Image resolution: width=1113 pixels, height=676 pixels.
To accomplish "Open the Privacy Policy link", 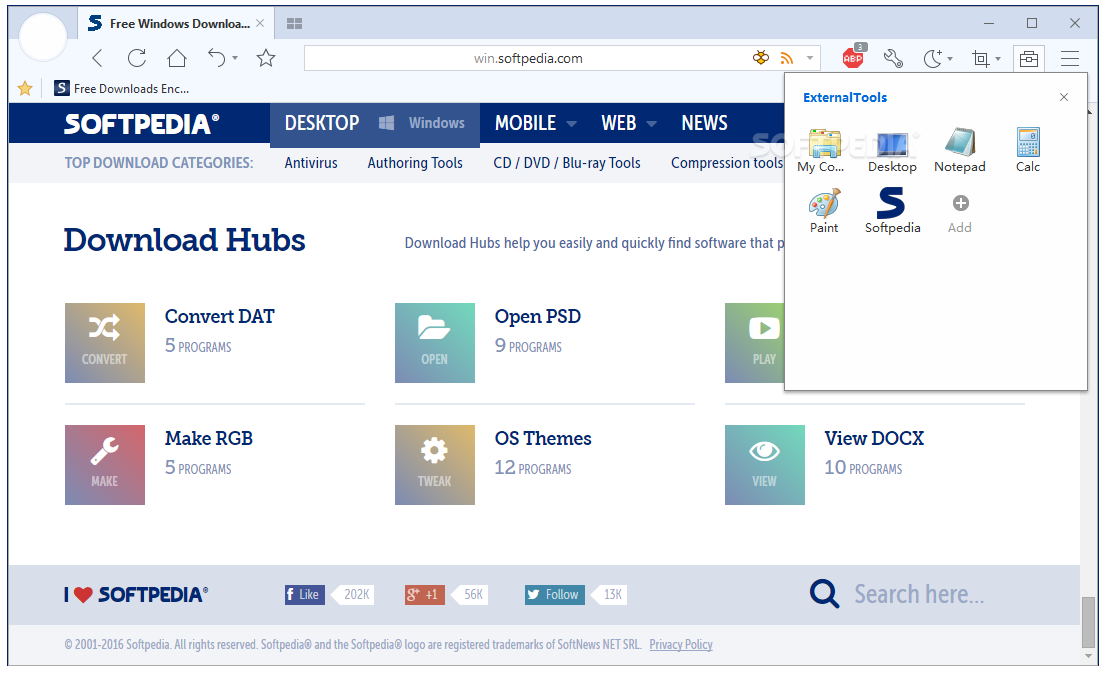I will (x=681, y=645).
